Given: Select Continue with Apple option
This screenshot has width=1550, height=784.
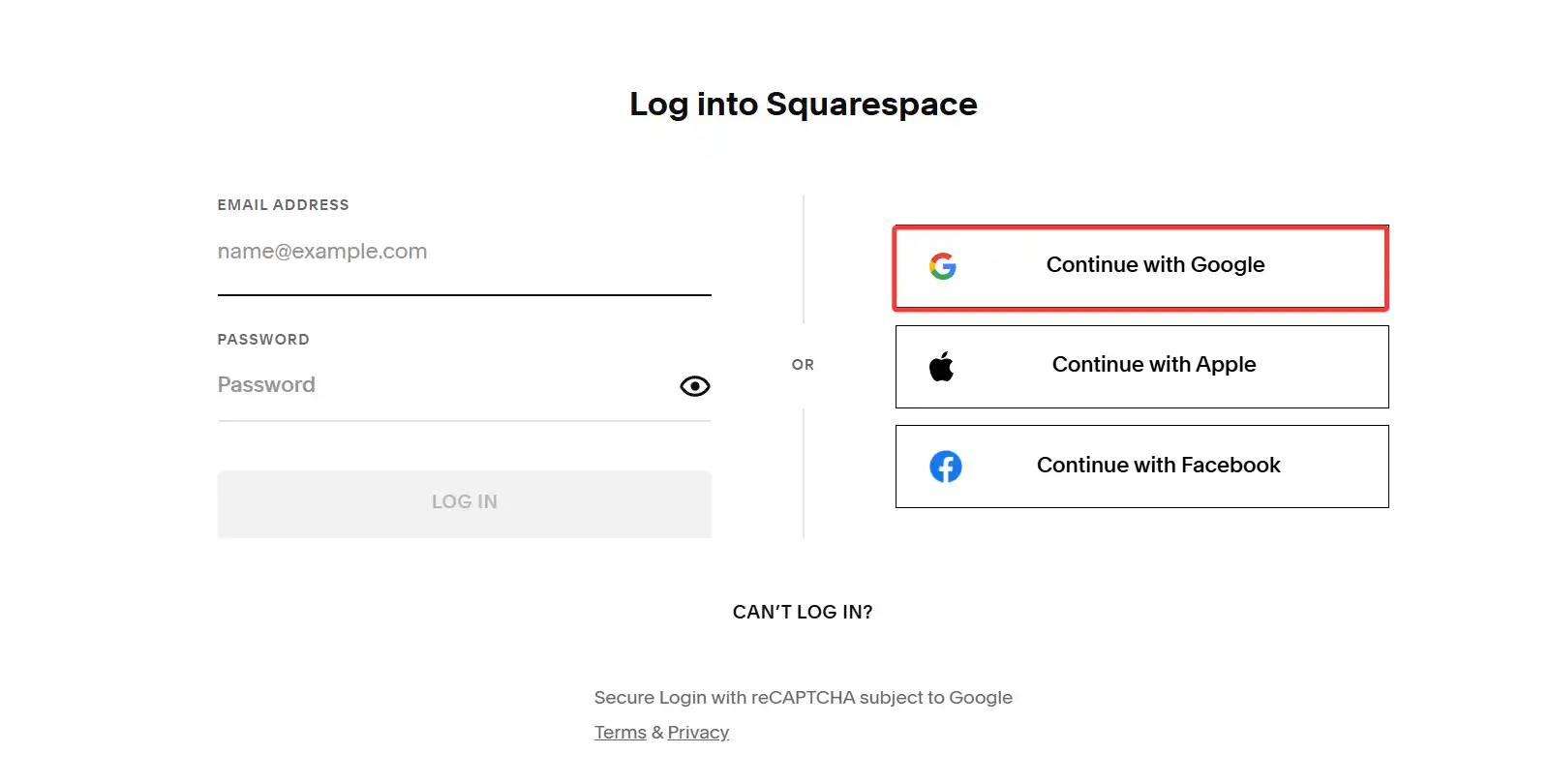Looking at the screenshot, I should pos(1153,365).
